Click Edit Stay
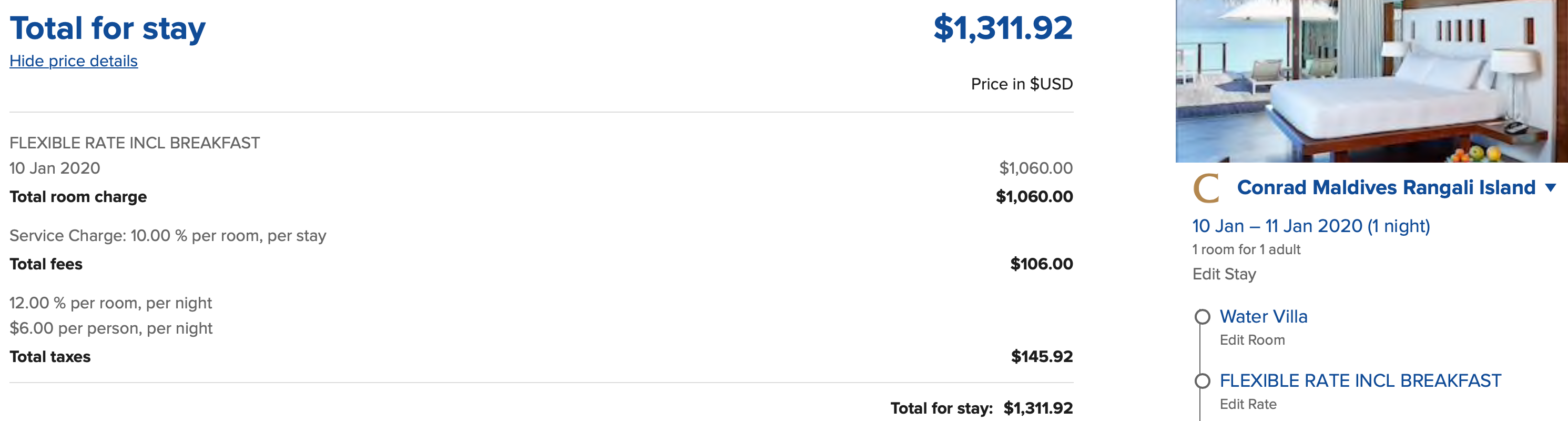This screenshot has height=421, width=1568. pyautogui.click(x=1224, y=274)
